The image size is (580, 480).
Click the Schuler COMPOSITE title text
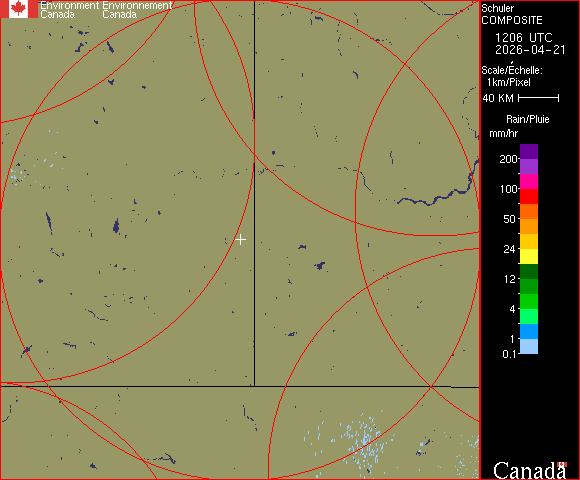tap(512, 14)
